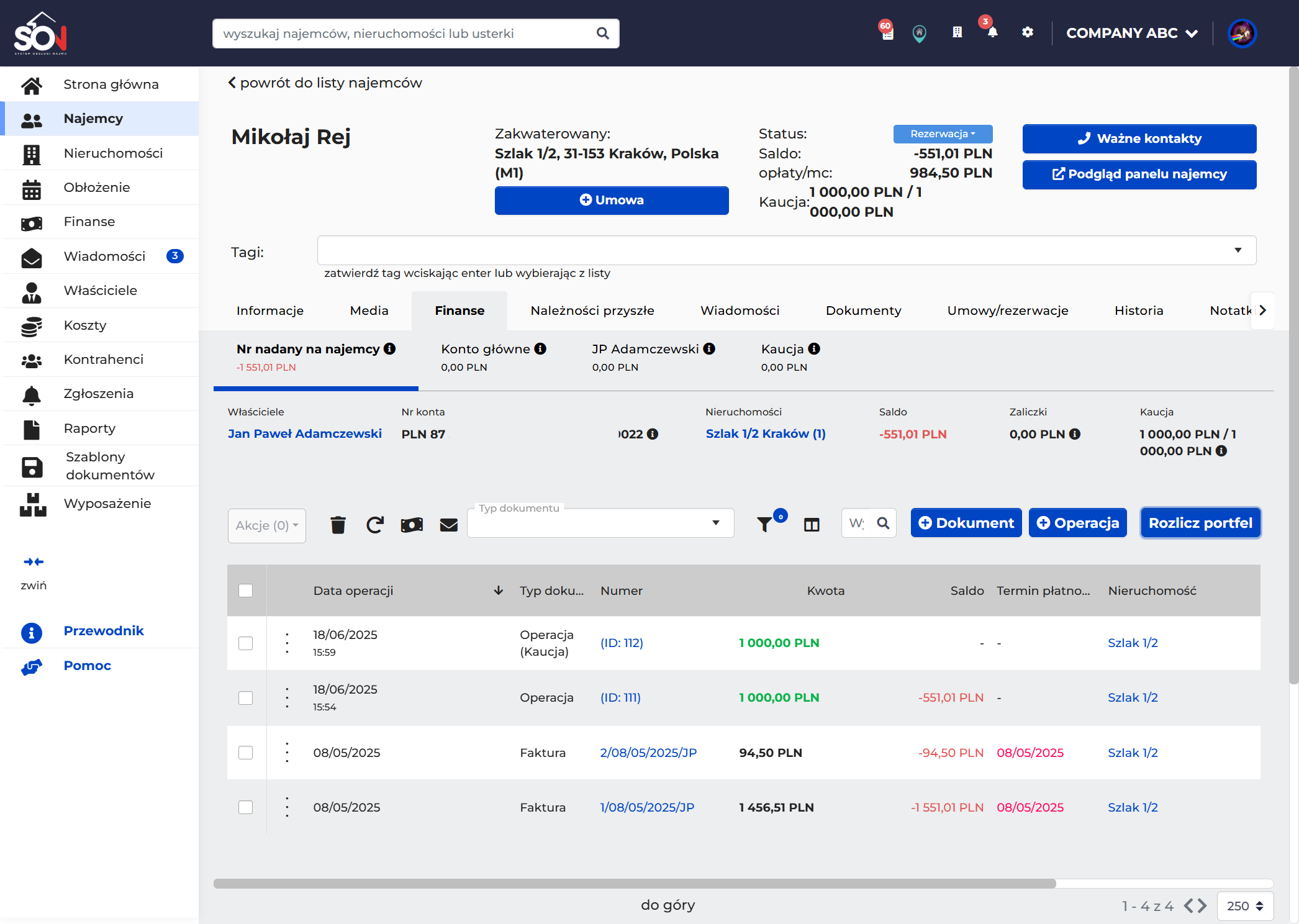The height and width of the screenshot is (924, 1299).
Task: Click info icon next to Konto główne
Action: pyautogui.click(x=540, y=349)
